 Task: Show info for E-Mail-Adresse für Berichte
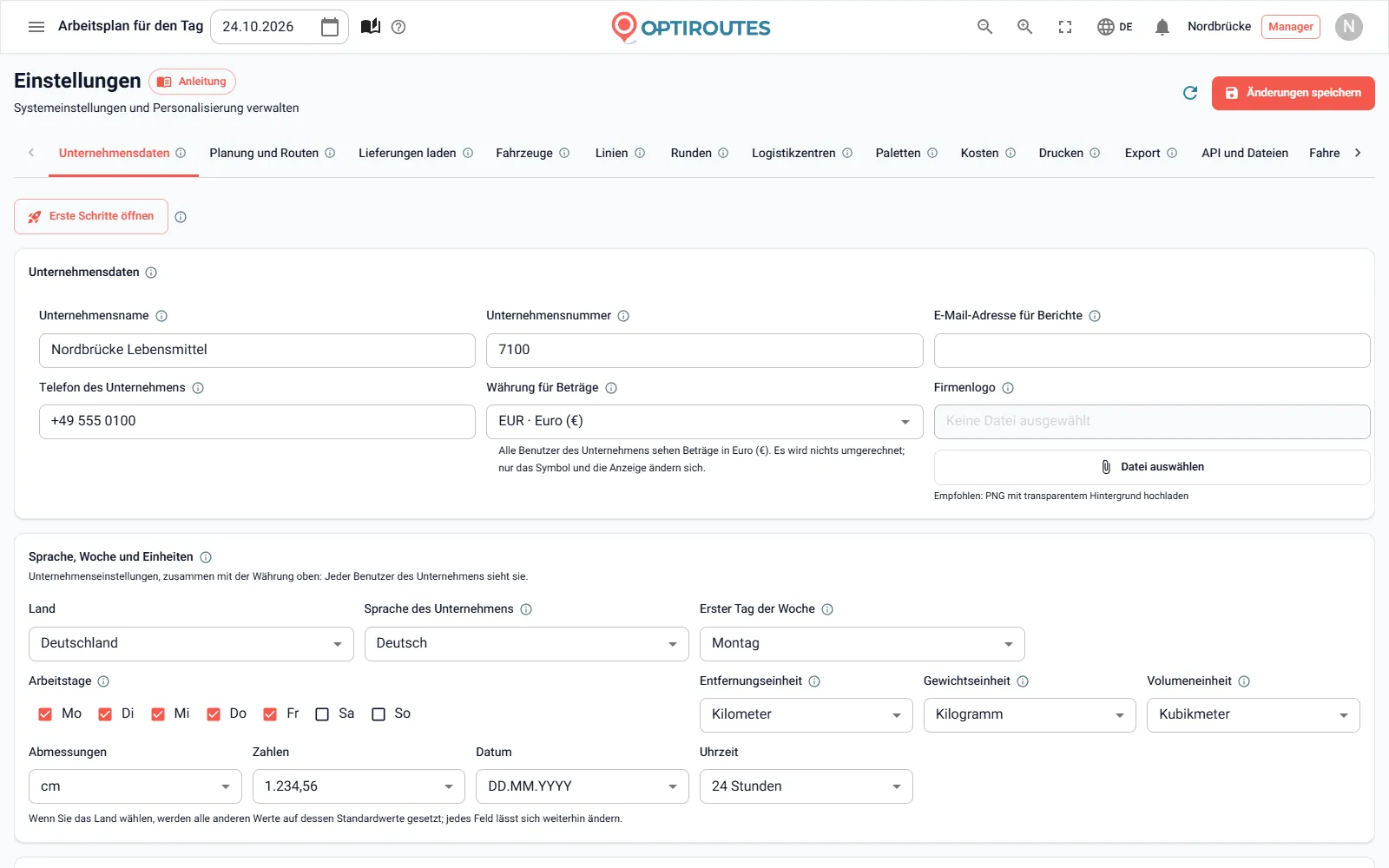coord(1095,316)
